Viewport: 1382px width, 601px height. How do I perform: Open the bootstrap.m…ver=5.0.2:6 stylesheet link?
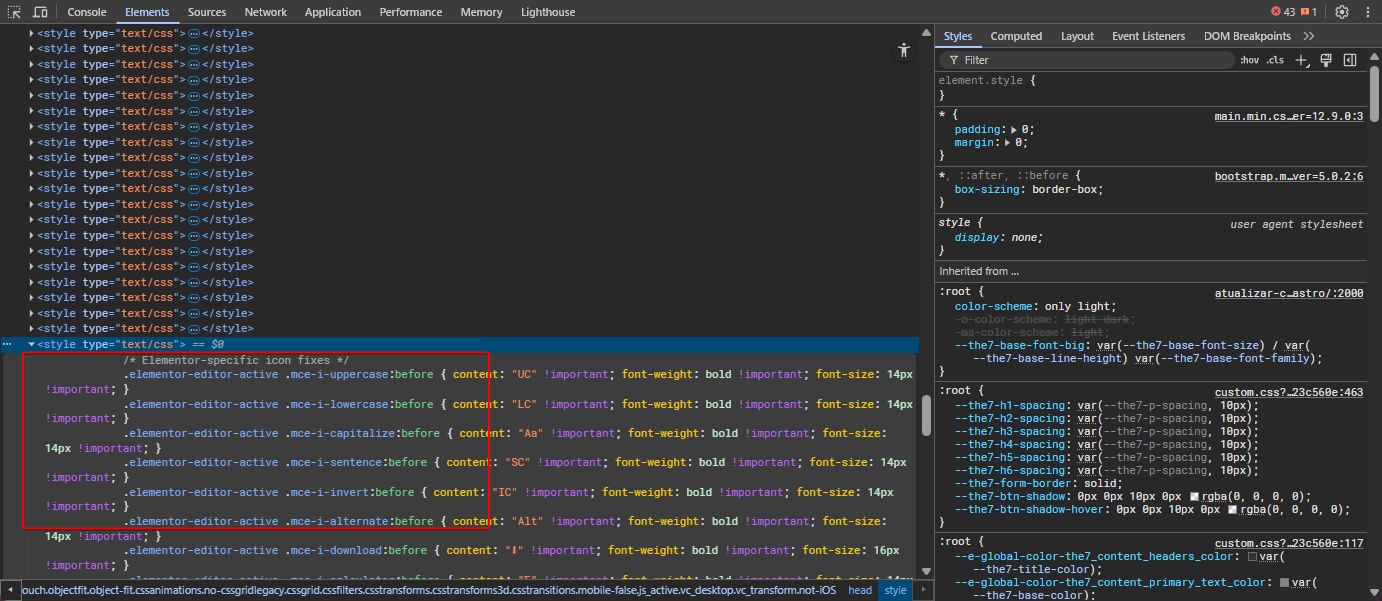tap(1288, 176)
